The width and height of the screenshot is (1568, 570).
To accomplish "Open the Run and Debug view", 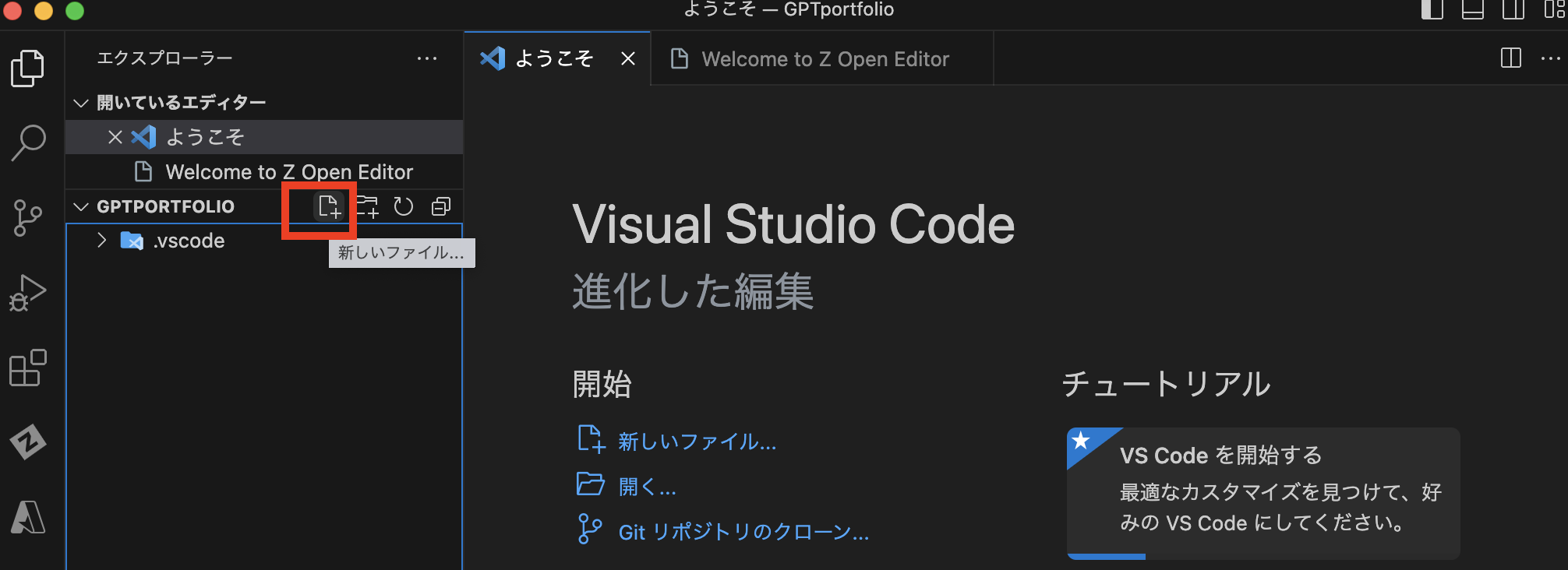I will coord(28,293).
